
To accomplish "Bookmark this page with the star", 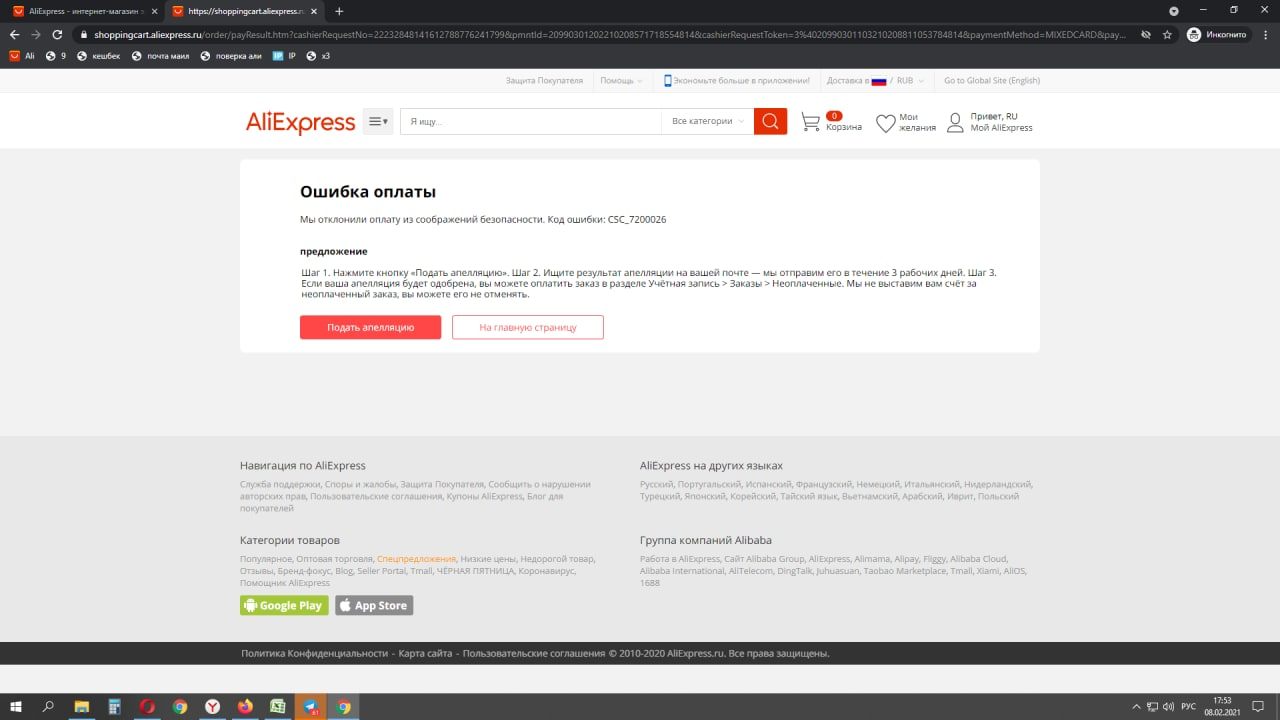I will point(1167,34).
